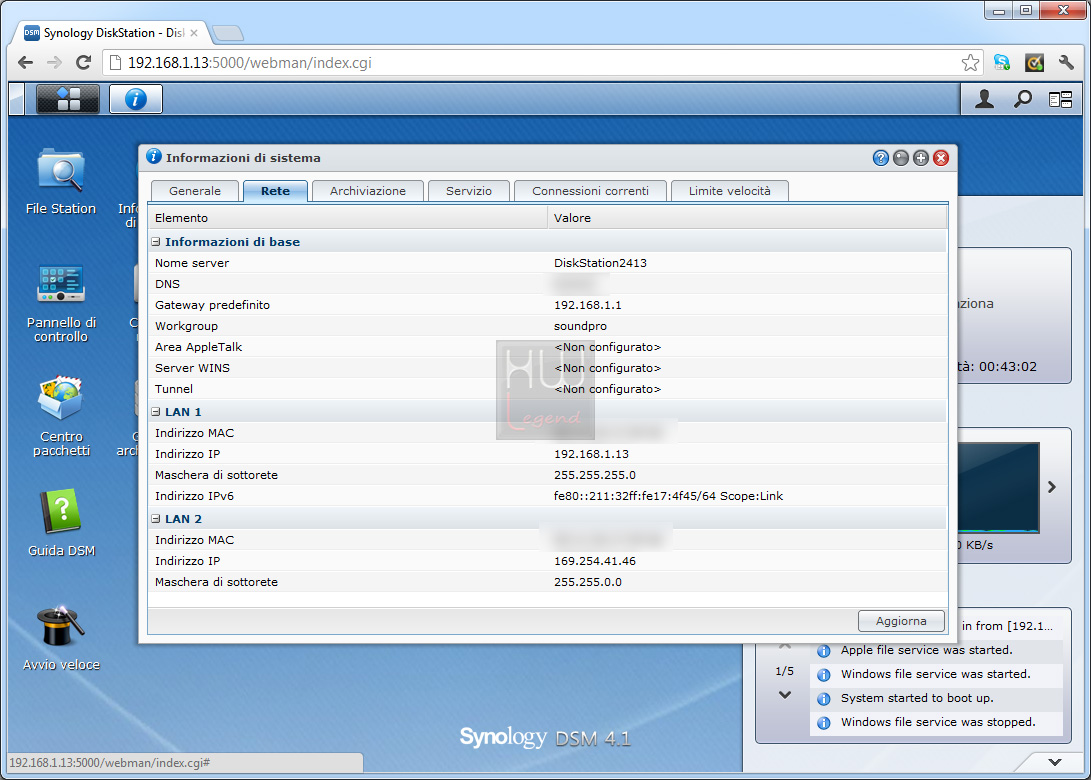Open the Servizio tab
The height and width of the screenshot is (780, 1091).
click(469, 191)
